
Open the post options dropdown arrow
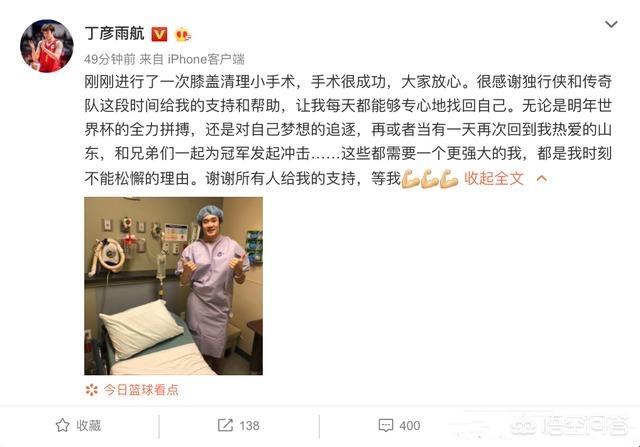tap(611, 24)
